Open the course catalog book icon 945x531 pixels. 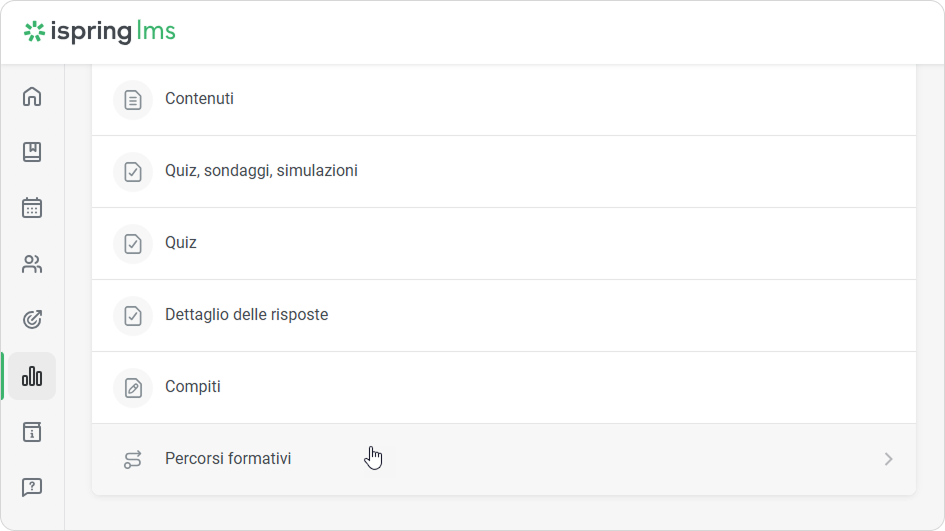point(32,152)
